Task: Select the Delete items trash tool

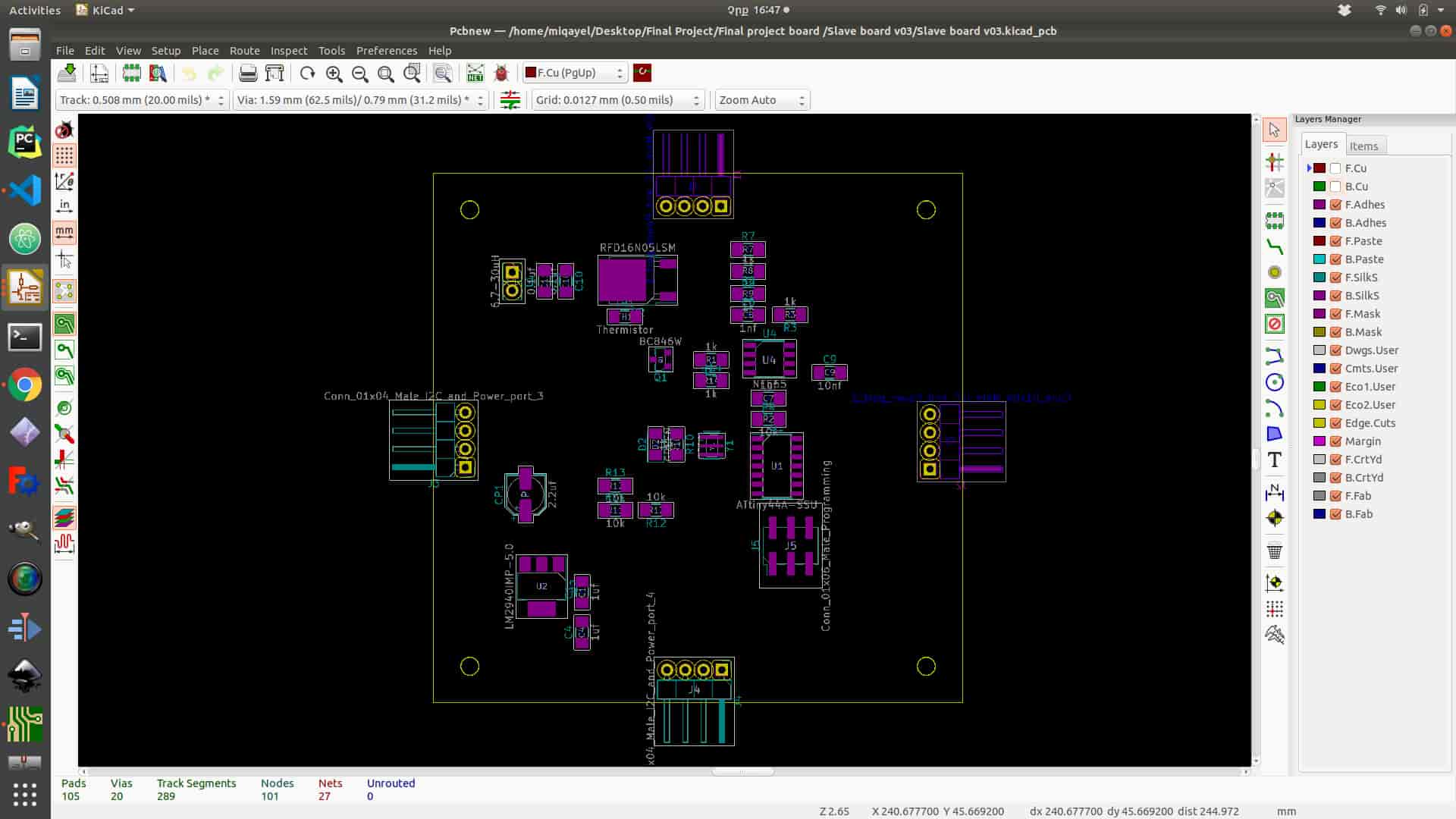Action: (1274, 551)
